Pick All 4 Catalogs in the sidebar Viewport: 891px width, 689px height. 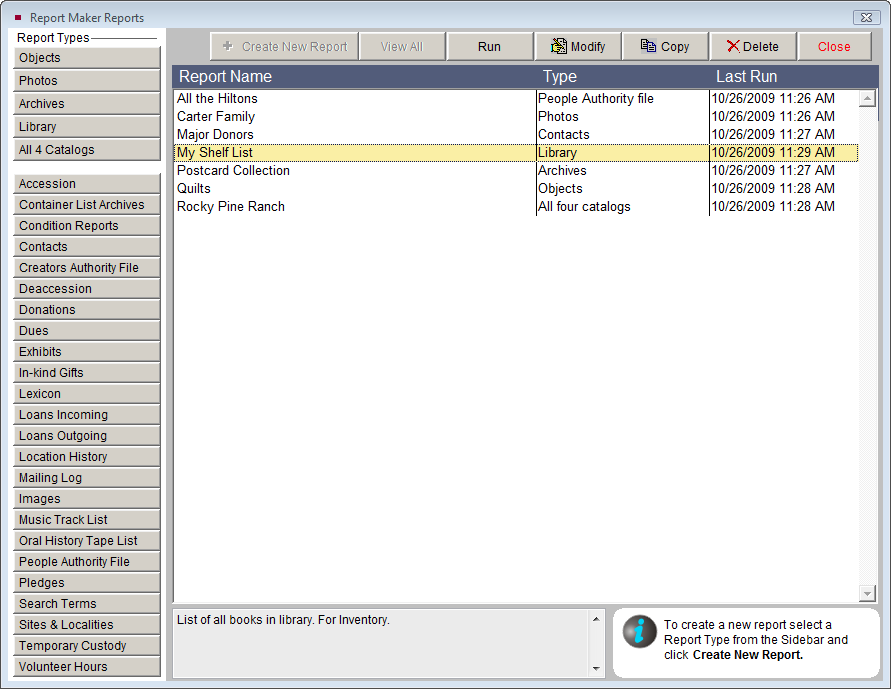pos(87,150)
